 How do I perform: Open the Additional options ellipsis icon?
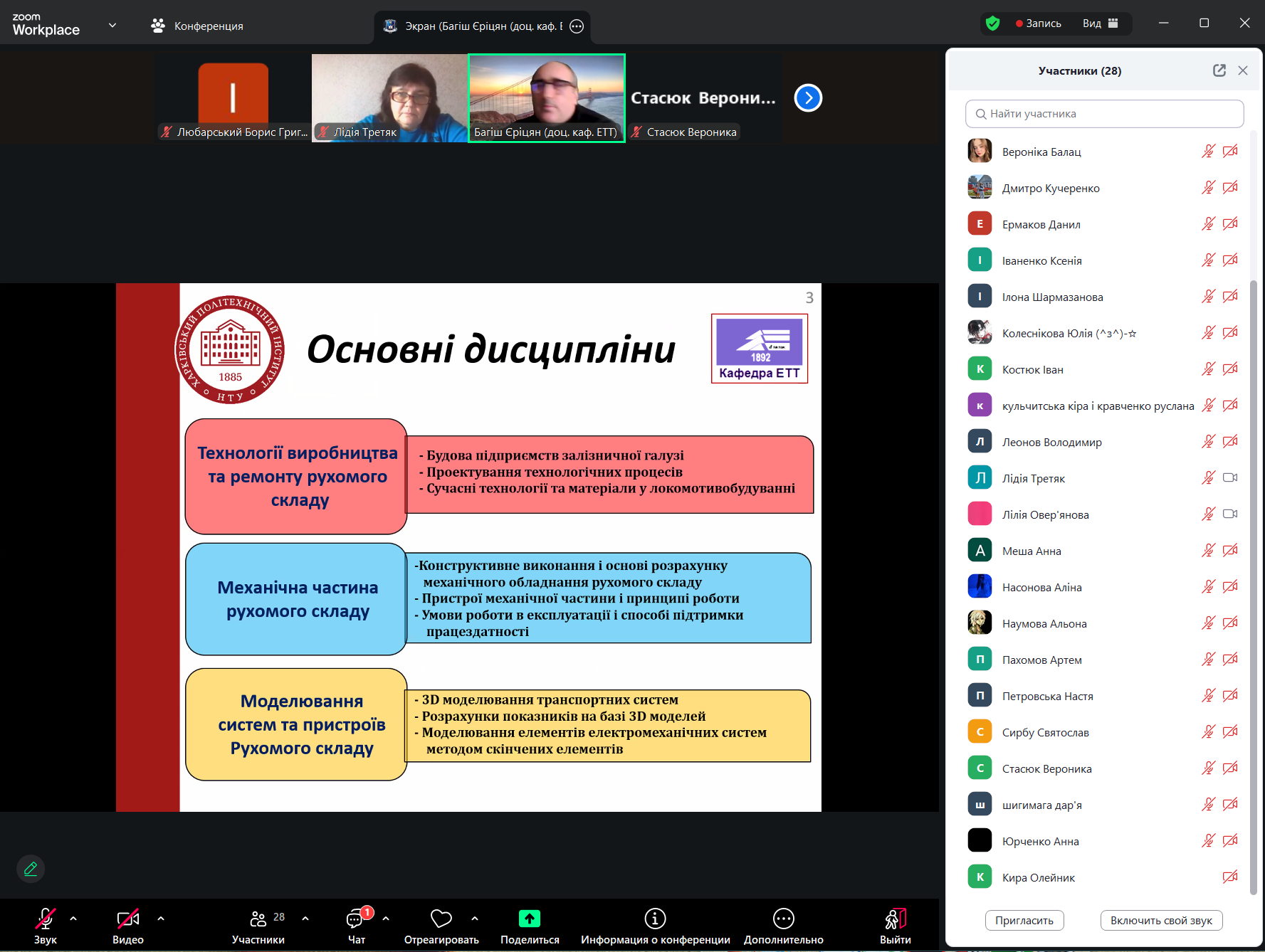tap(783, 919)
